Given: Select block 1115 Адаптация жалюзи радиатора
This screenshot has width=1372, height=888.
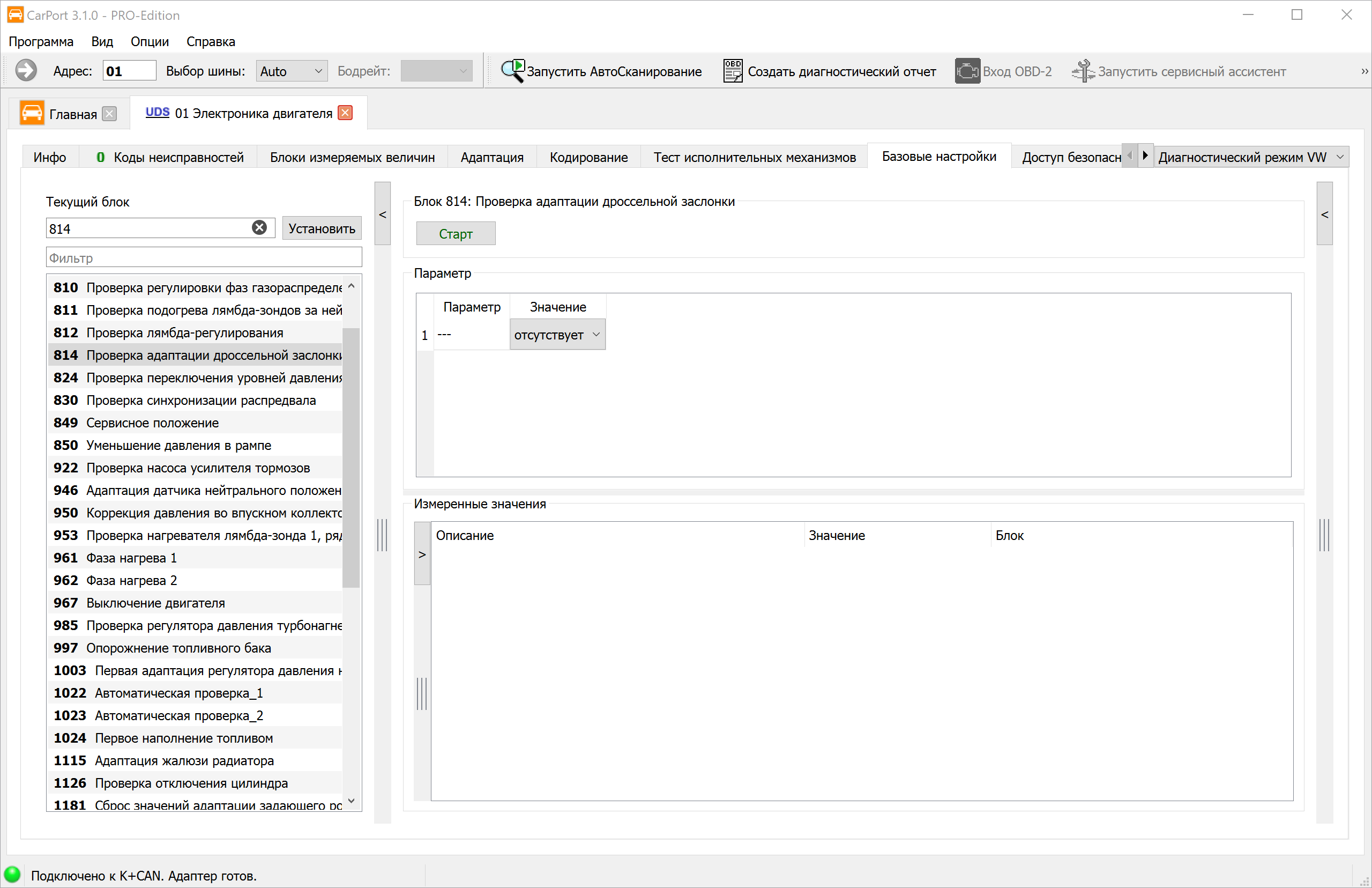Looking at the screenshot, I should (x=195, y=760).
